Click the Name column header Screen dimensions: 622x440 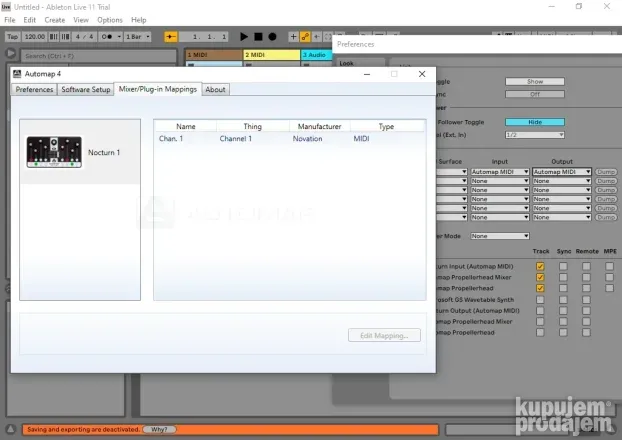186,126
